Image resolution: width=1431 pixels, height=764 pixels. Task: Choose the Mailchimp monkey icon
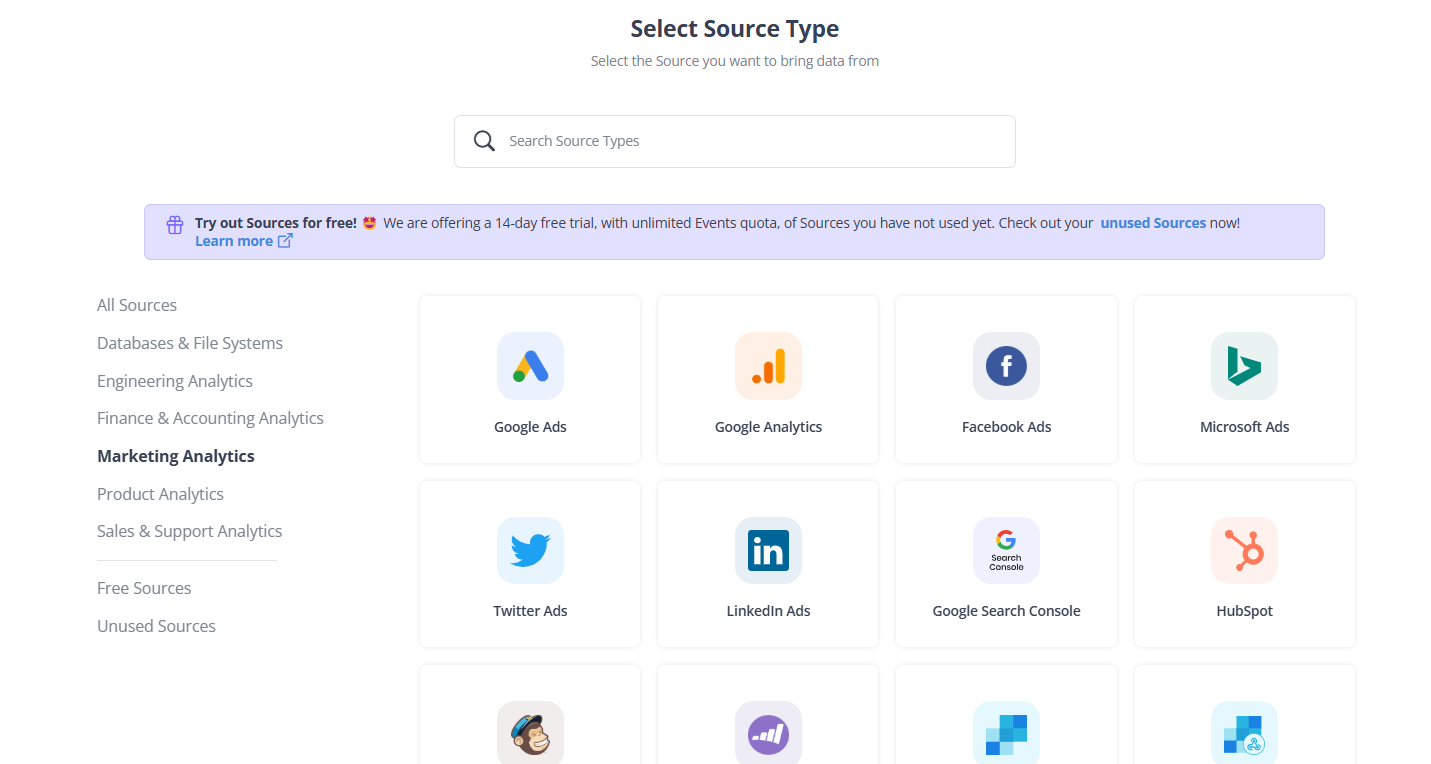pos(530,733)
